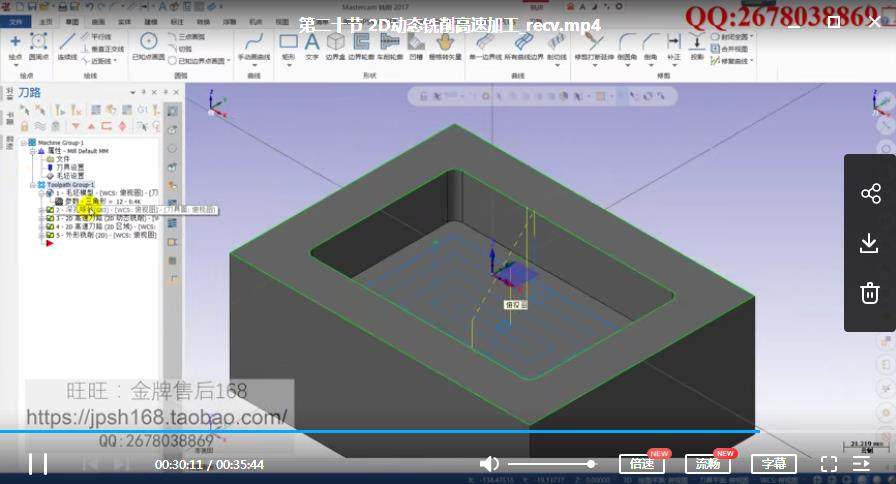Toggle checkmark on operation 4 2D区域
The width and height of the screenshot is (896, 484).
pos(50,226)
